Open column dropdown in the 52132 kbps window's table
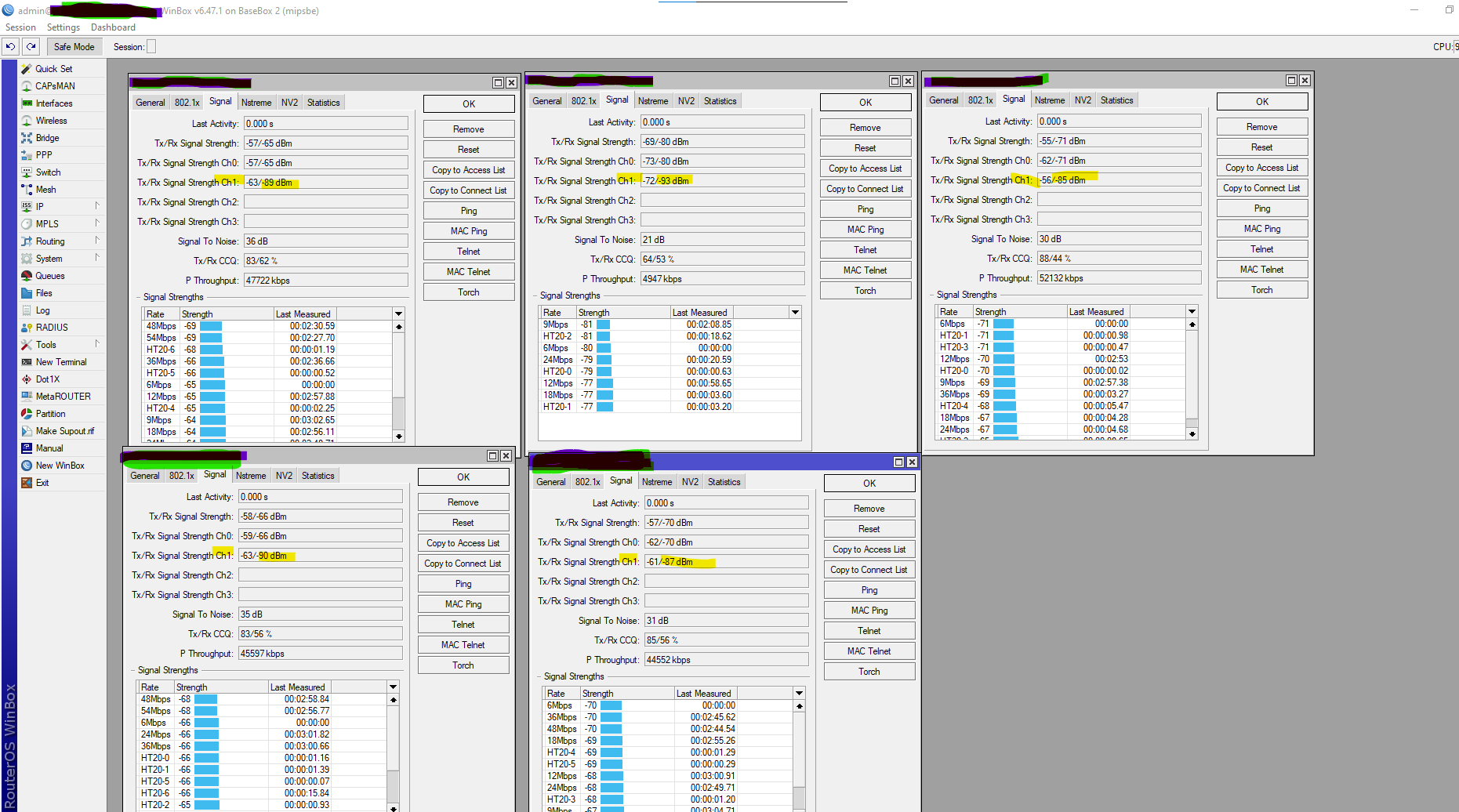 click(x=1192, y=311)
